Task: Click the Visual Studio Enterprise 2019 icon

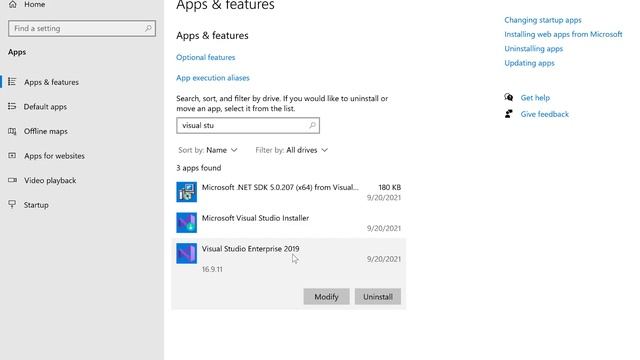Action: click(x=187, y=253)
